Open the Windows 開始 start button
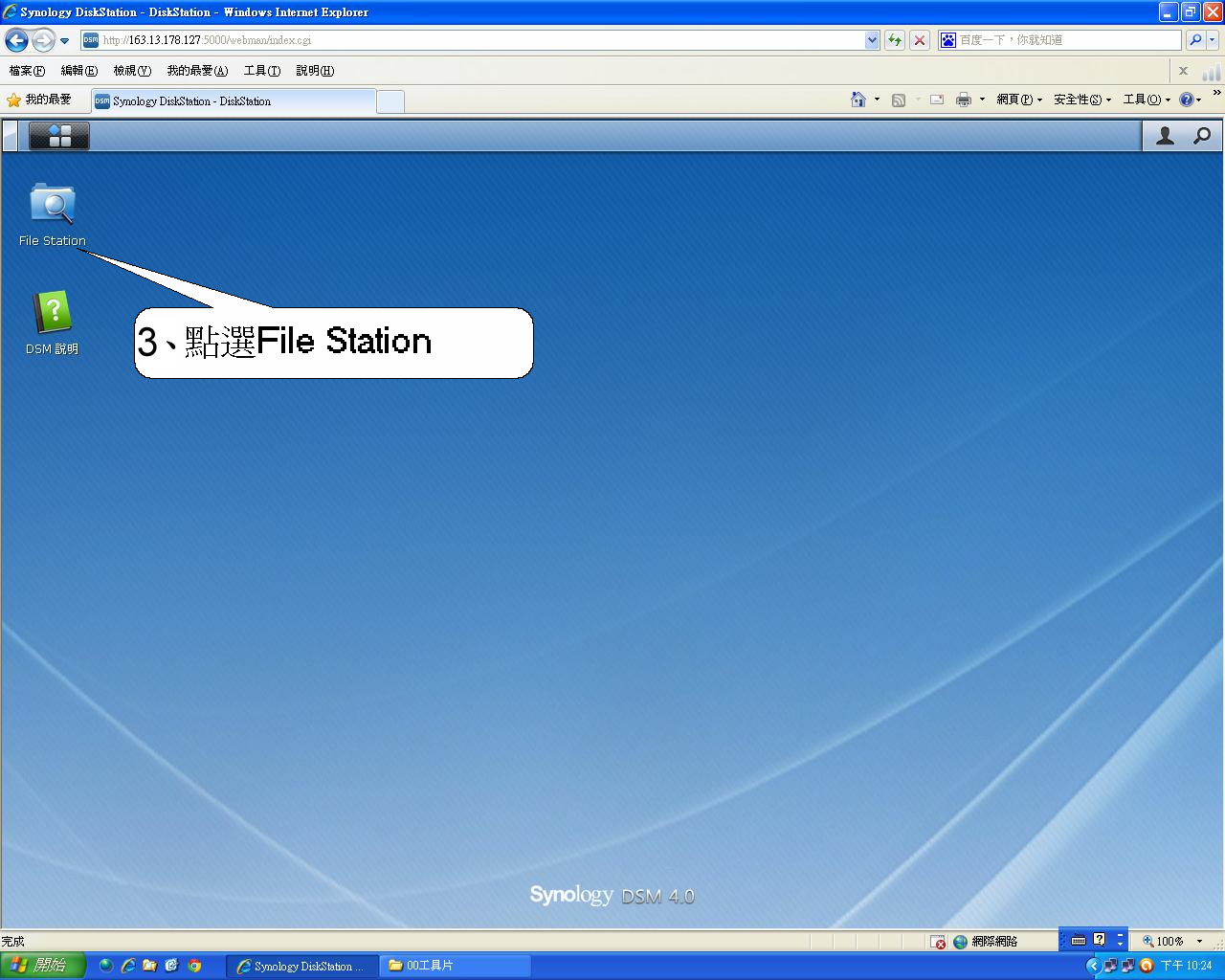Image resolution: width=1225 pixels, height=980 pixels. click(43, 966)
